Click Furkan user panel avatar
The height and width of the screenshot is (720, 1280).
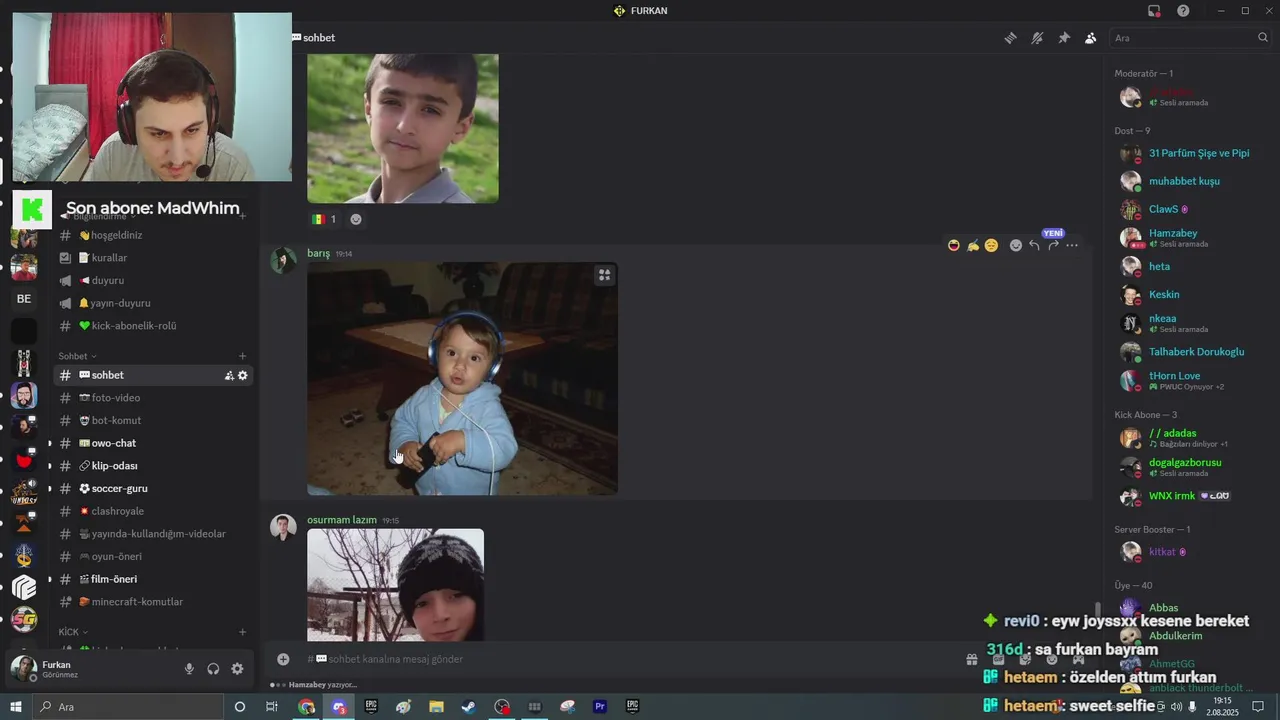tap(24, 669)
